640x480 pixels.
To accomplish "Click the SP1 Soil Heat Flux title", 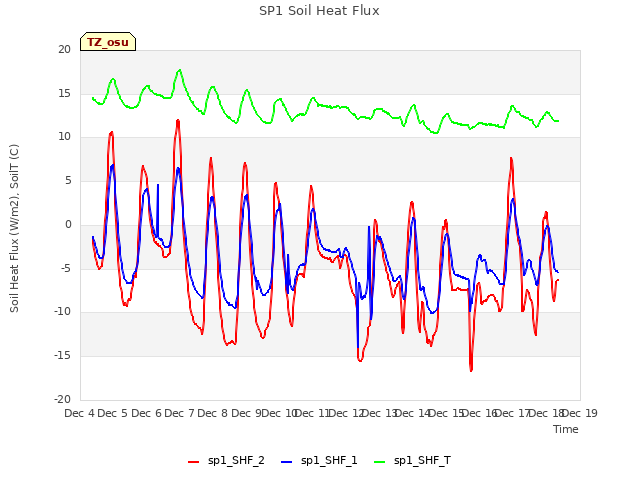I will pyautogui.click(x=319, y=11).
